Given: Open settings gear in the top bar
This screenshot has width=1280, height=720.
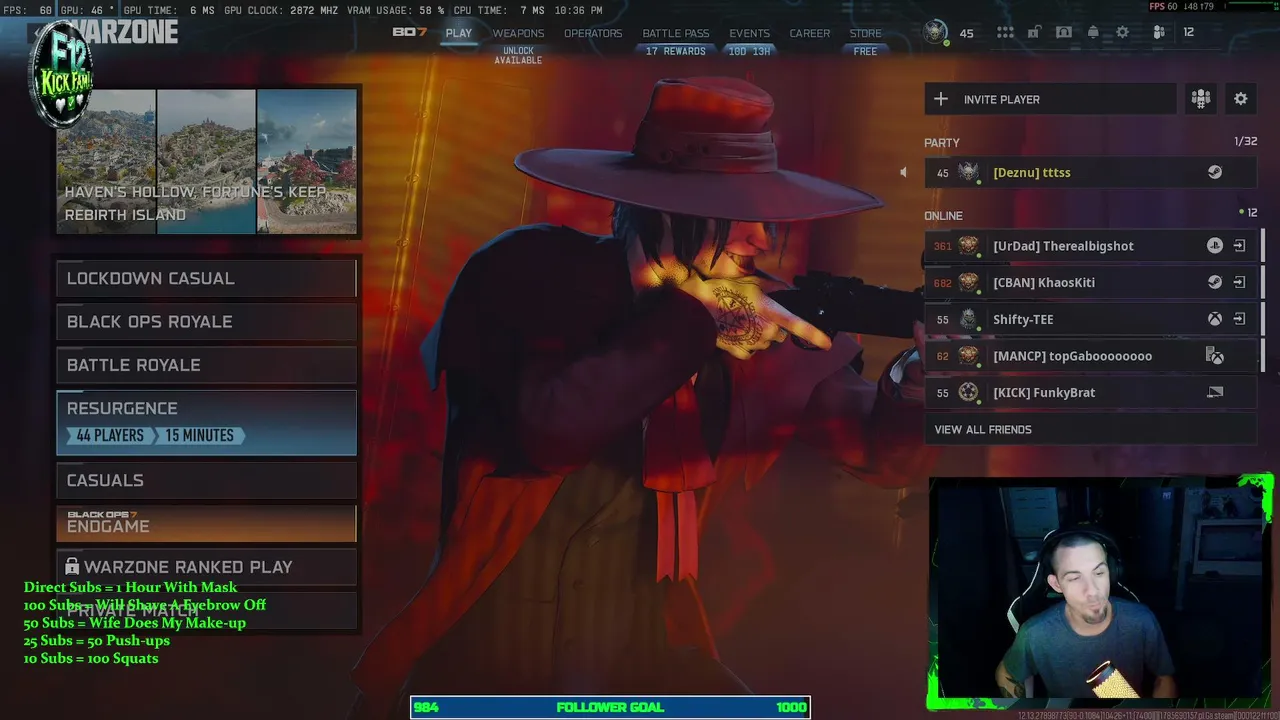Looking at the screenshot, I should point(1123,33).
